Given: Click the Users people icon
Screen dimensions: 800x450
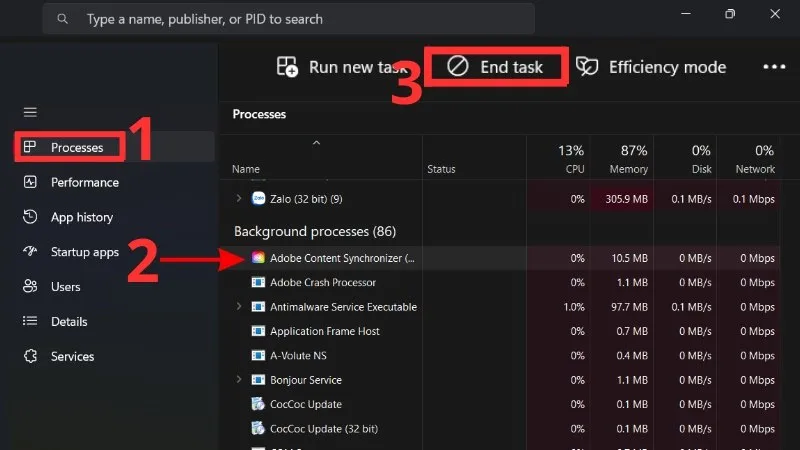Looking at the screenshot, I should tap(30, 286).
